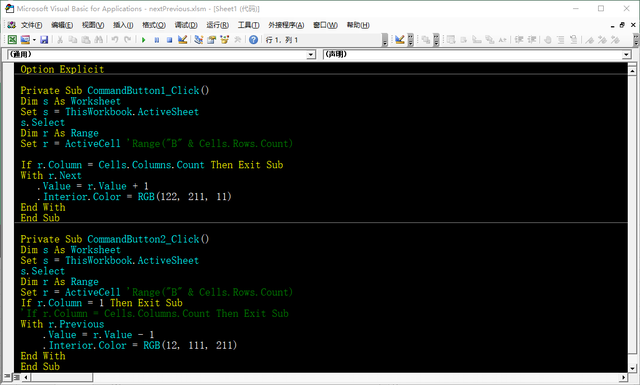Click the VBA icon on menu bar

11,25
